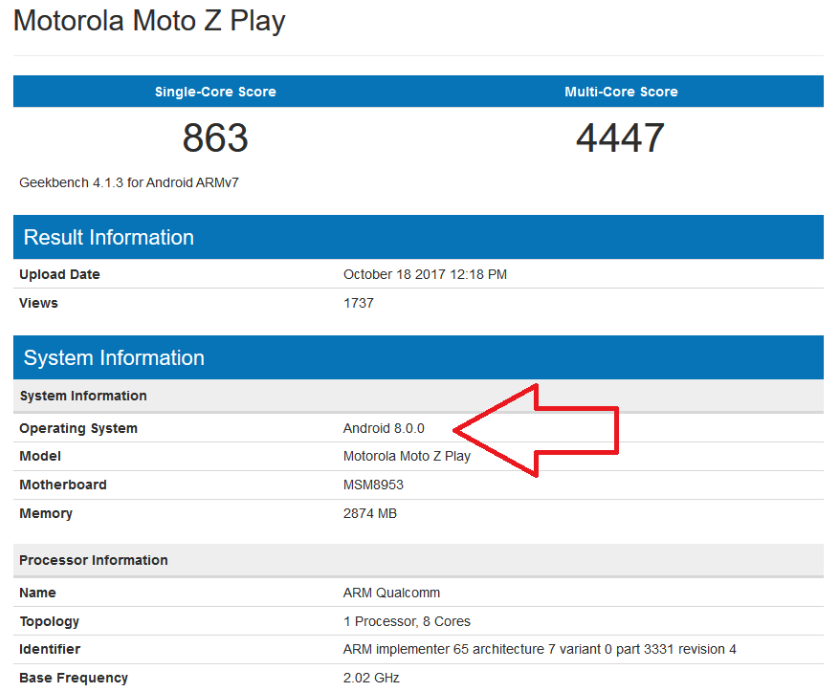Select the Android 8.0.0 value

384,428
